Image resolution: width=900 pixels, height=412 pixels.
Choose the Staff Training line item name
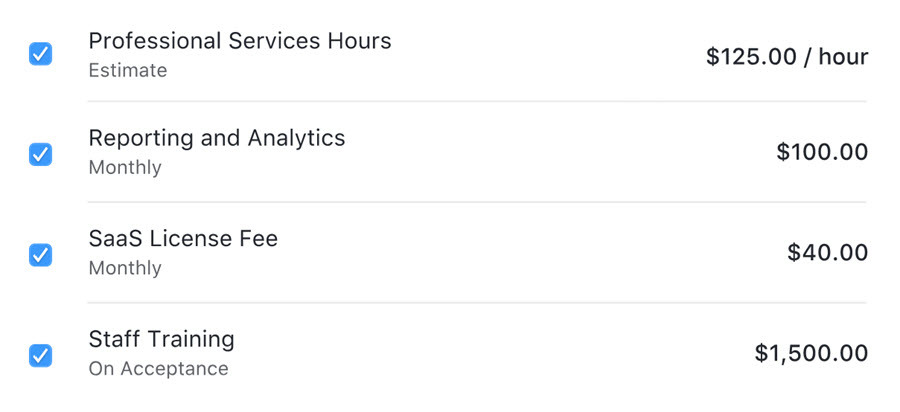pos(161,339)
